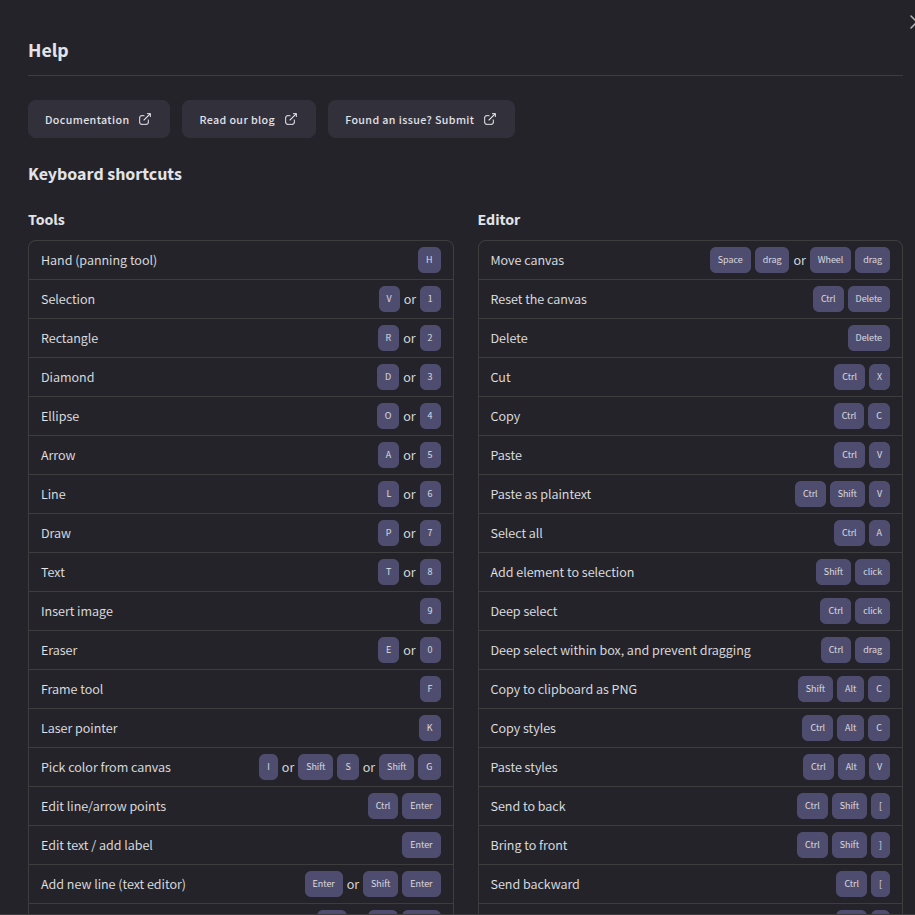Click the V key badge in the Paste row
Image resolution: width=915 pixels, height=915 pixels.
pyautogui.click(x=879, y=455)
